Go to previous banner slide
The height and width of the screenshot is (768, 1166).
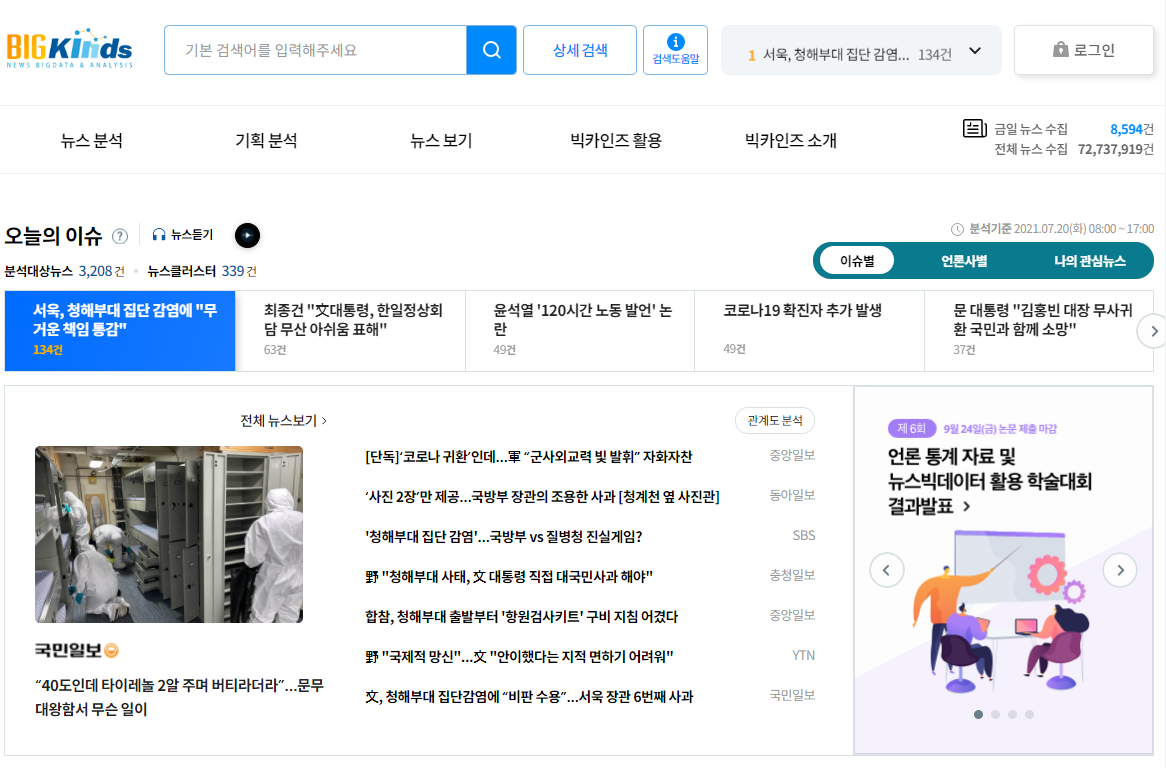[x=886, y=570]
